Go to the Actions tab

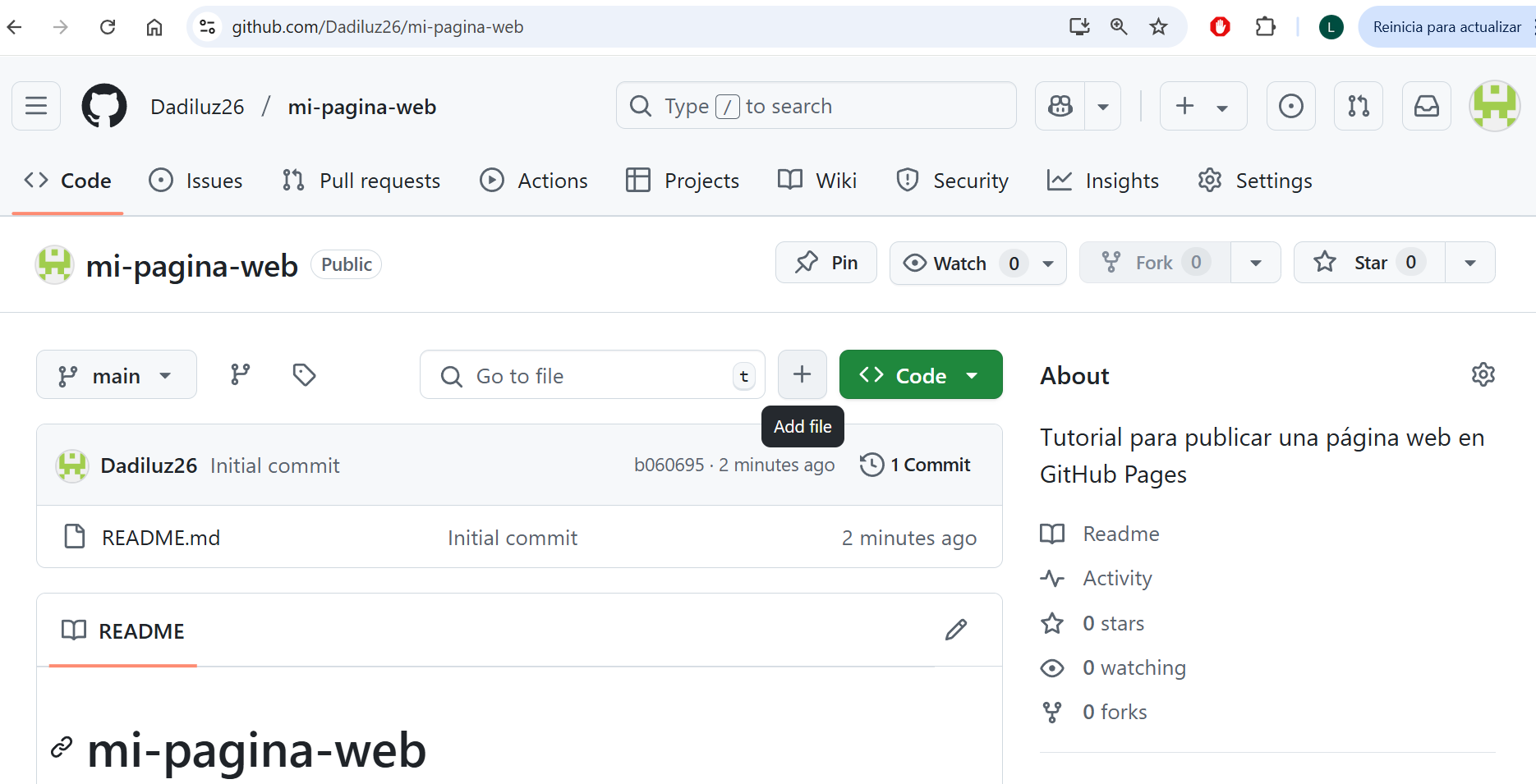pyautogui.click(x=534, y=181)
